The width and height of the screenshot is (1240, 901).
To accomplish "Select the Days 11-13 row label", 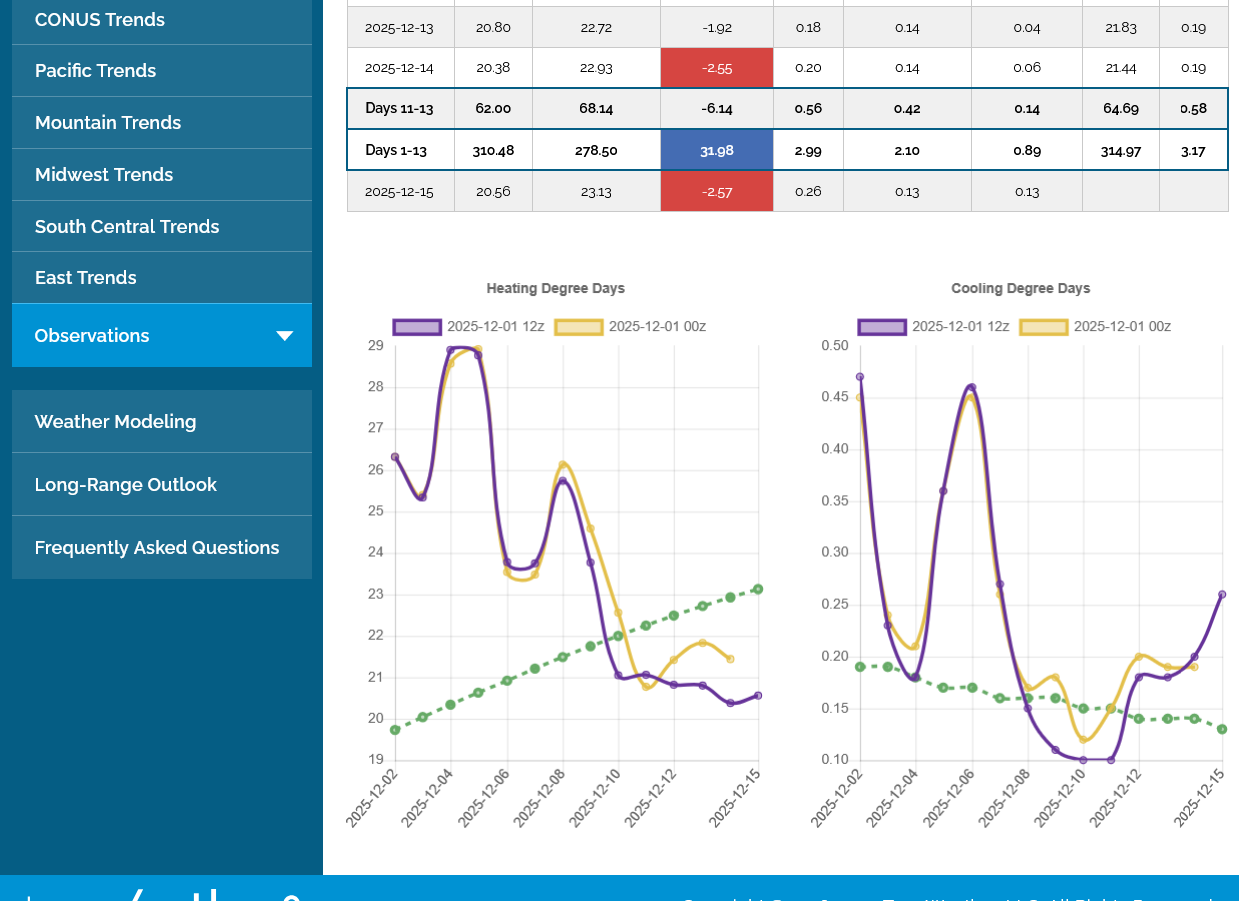I will (400, 109).
